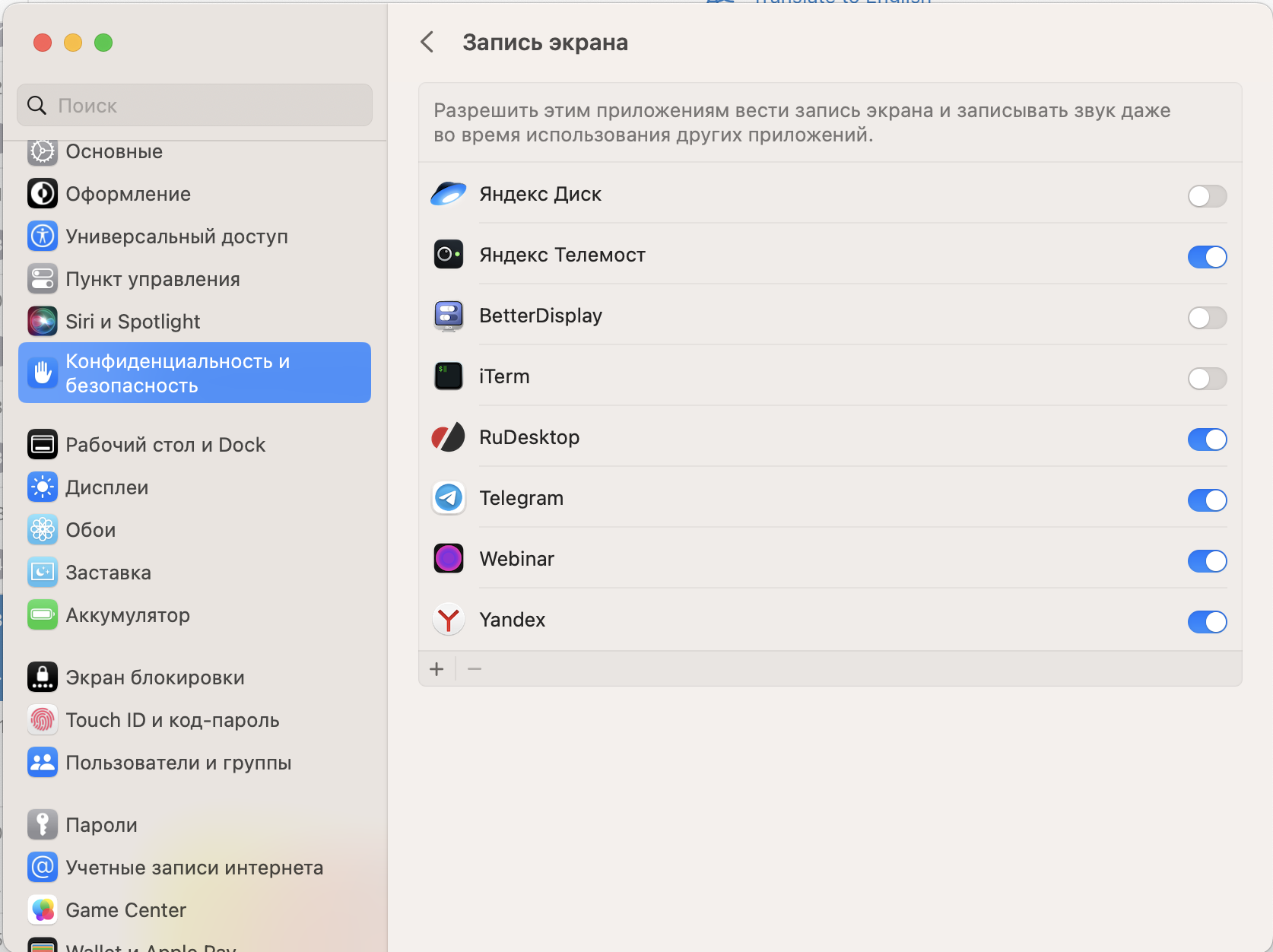
Task: Open Аккумулятор settings in the sidebar
Action: (127, 615)
